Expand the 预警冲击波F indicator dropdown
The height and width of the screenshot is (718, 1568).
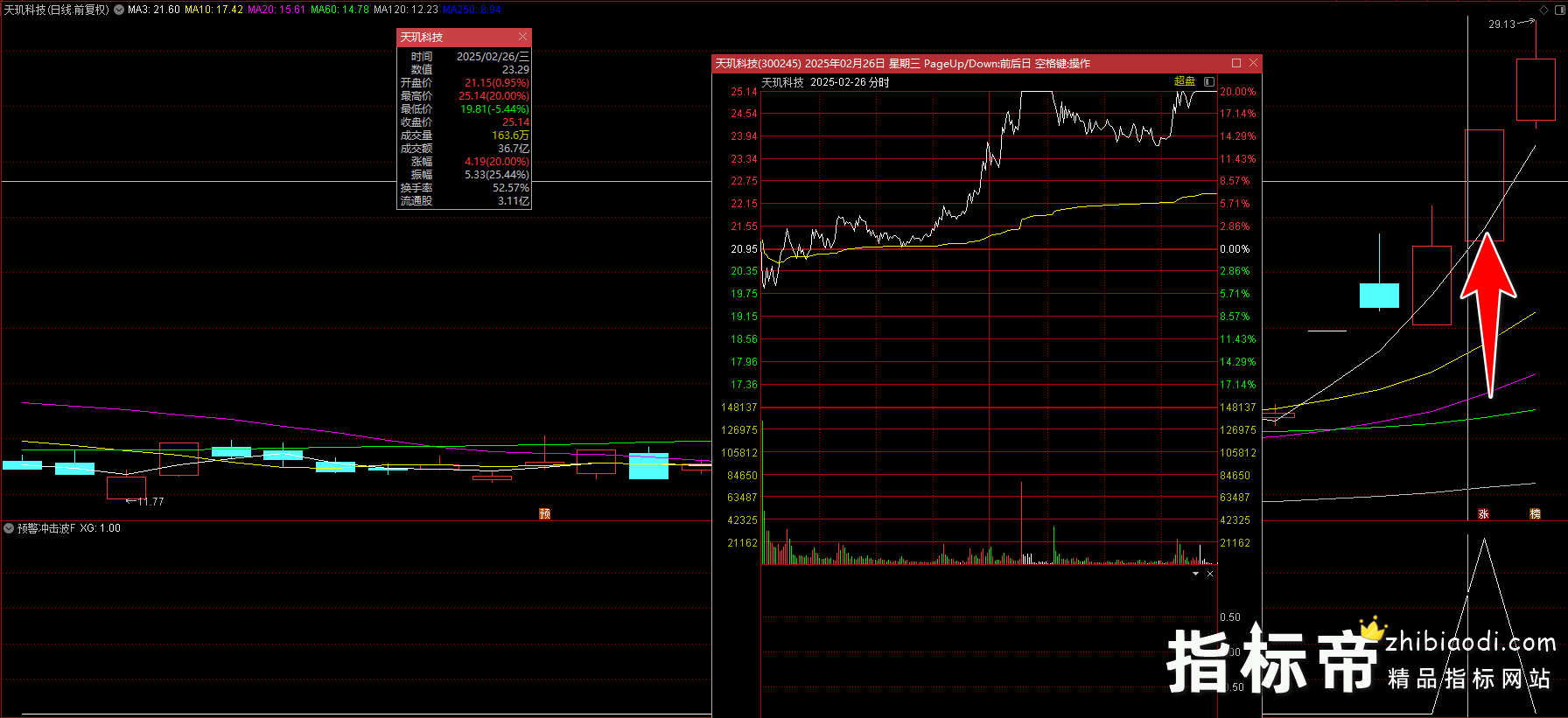(x=9, y=528)
